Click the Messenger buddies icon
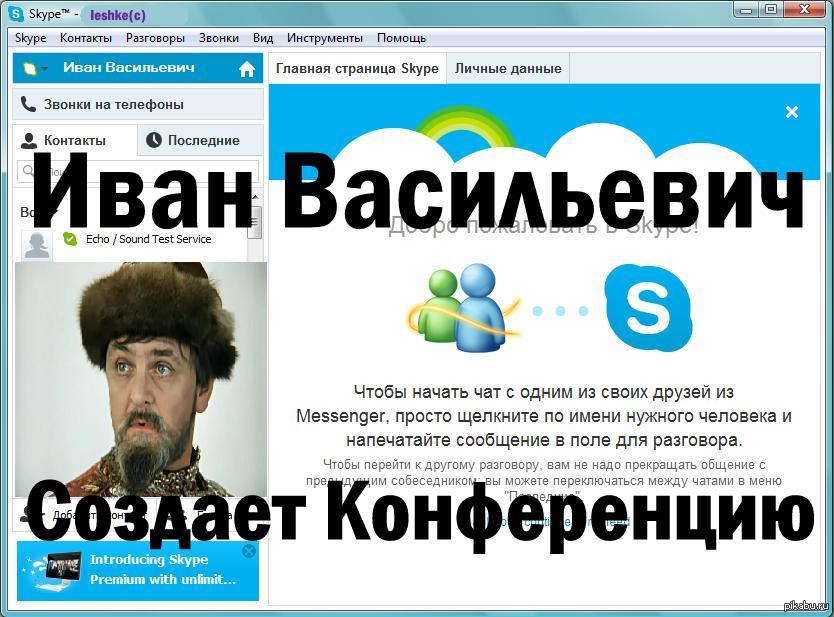The height and width of the screenshot is (617, 834). coord(462,308)
